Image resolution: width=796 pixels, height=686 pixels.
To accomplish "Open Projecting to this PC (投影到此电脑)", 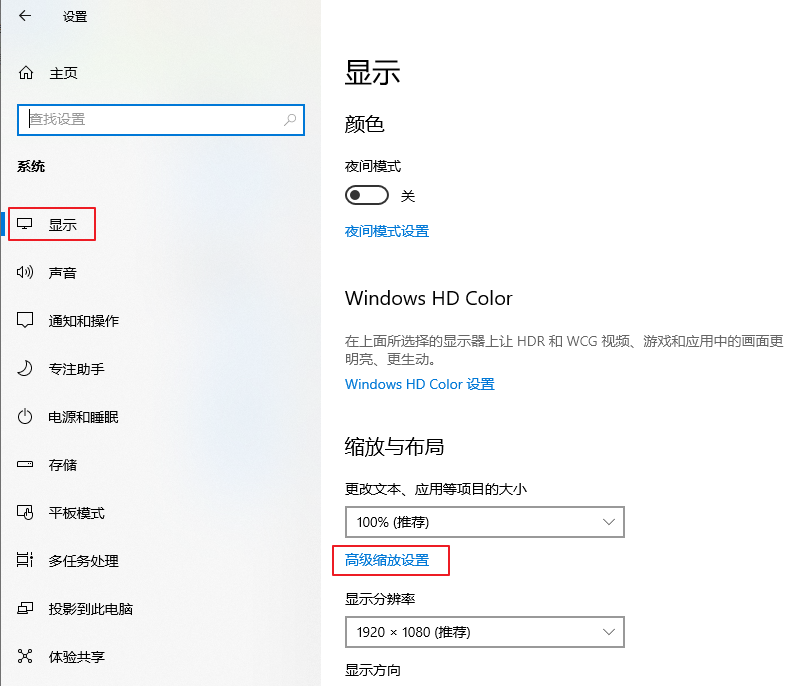I will tap(90, 609).
